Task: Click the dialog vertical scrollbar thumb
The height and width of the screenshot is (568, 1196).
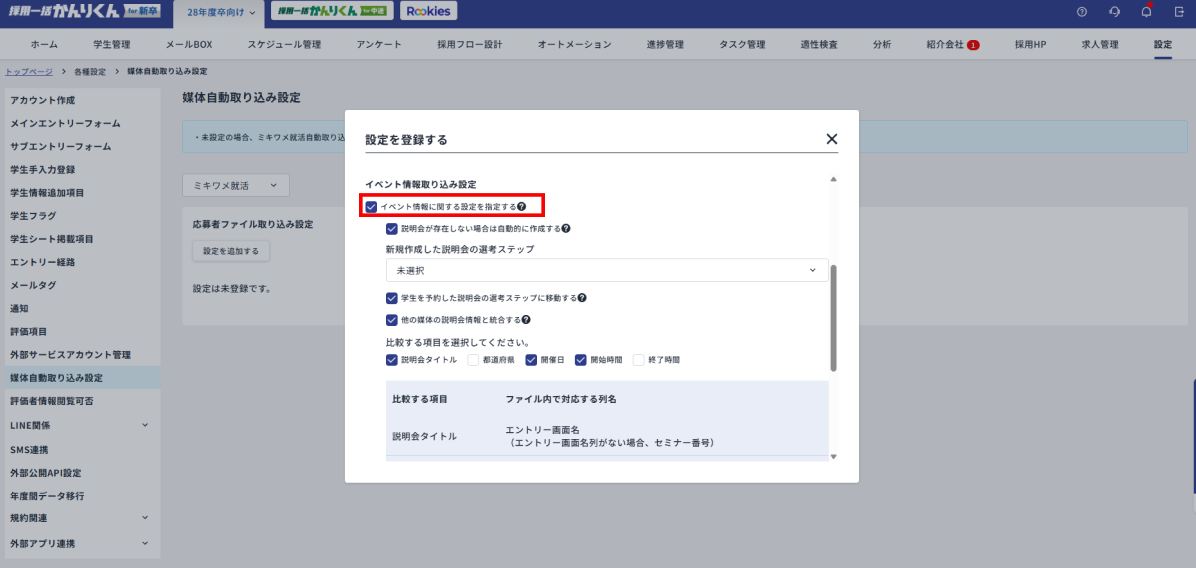Action: [833, 318]
